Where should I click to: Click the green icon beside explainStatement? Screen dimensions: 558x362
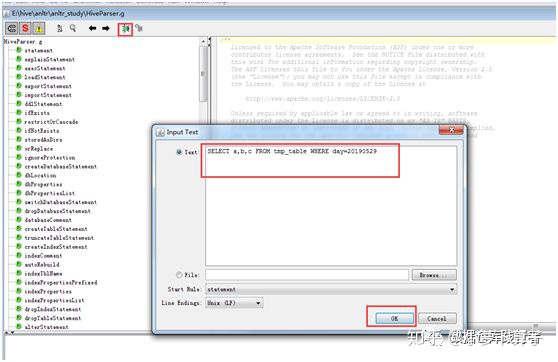point(19,59)
